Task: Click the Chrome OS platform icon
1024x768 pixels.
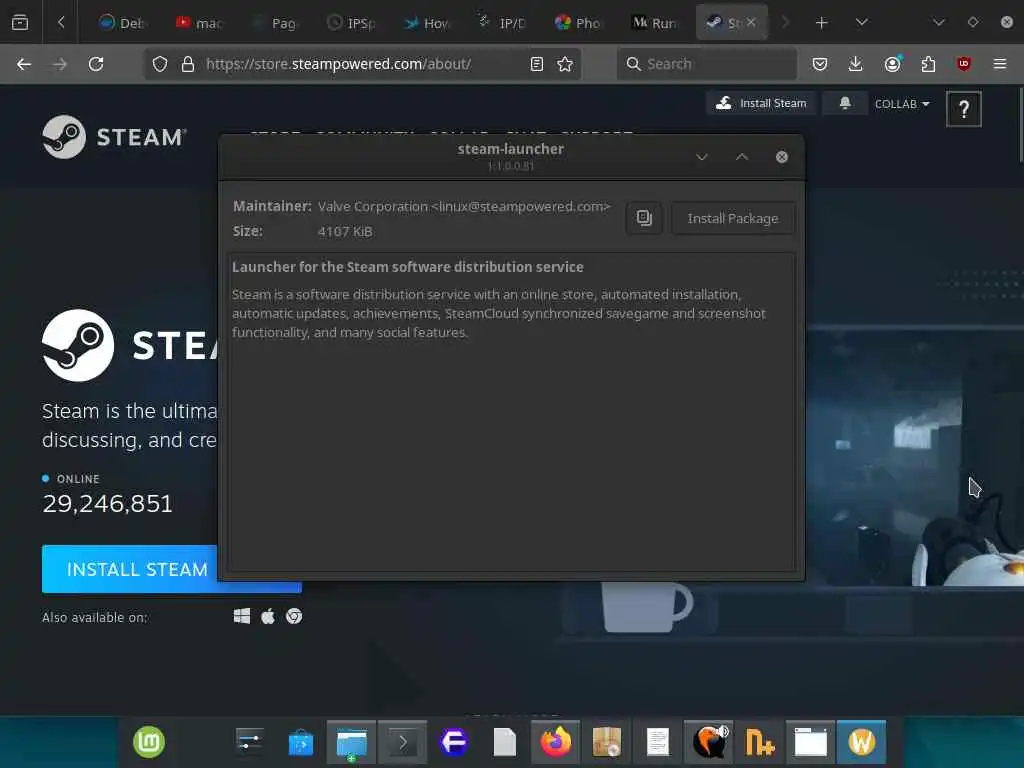Action: (x=294, y=616)
